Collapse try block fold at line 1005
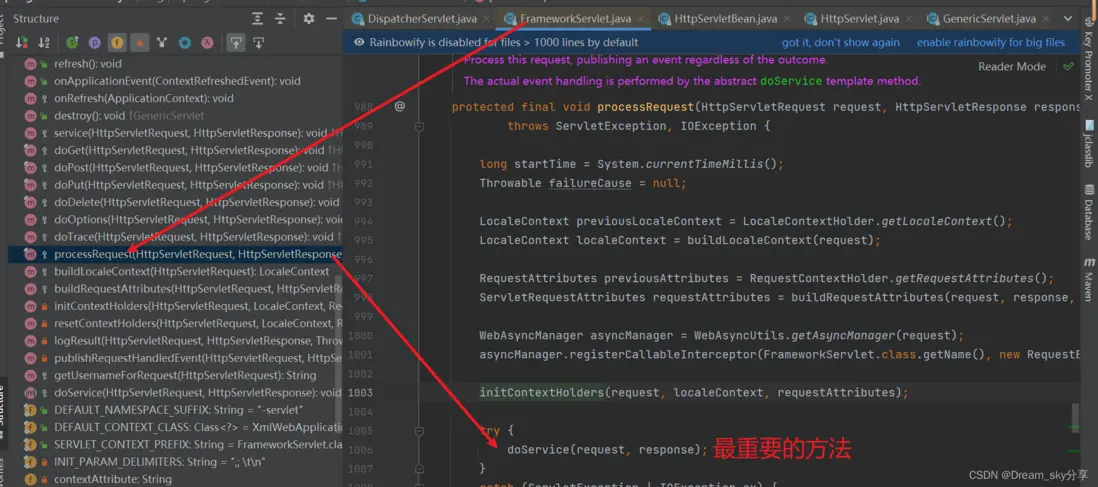Viewport: 1098px width, 487px height. click(x=419, y=430)
